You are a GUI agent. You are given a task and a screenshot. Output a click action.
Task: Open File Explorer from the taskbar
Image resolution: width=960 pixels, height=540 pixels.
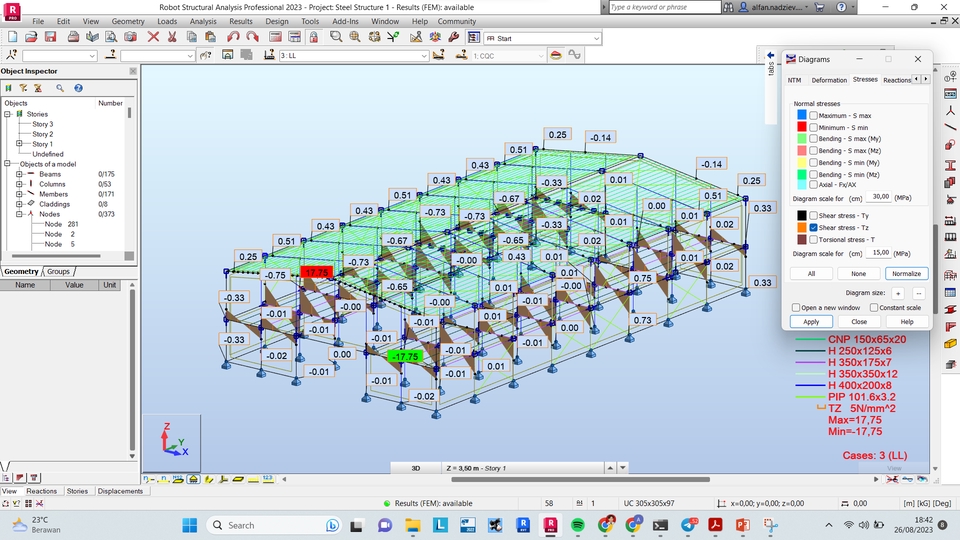tap(413, 525)
